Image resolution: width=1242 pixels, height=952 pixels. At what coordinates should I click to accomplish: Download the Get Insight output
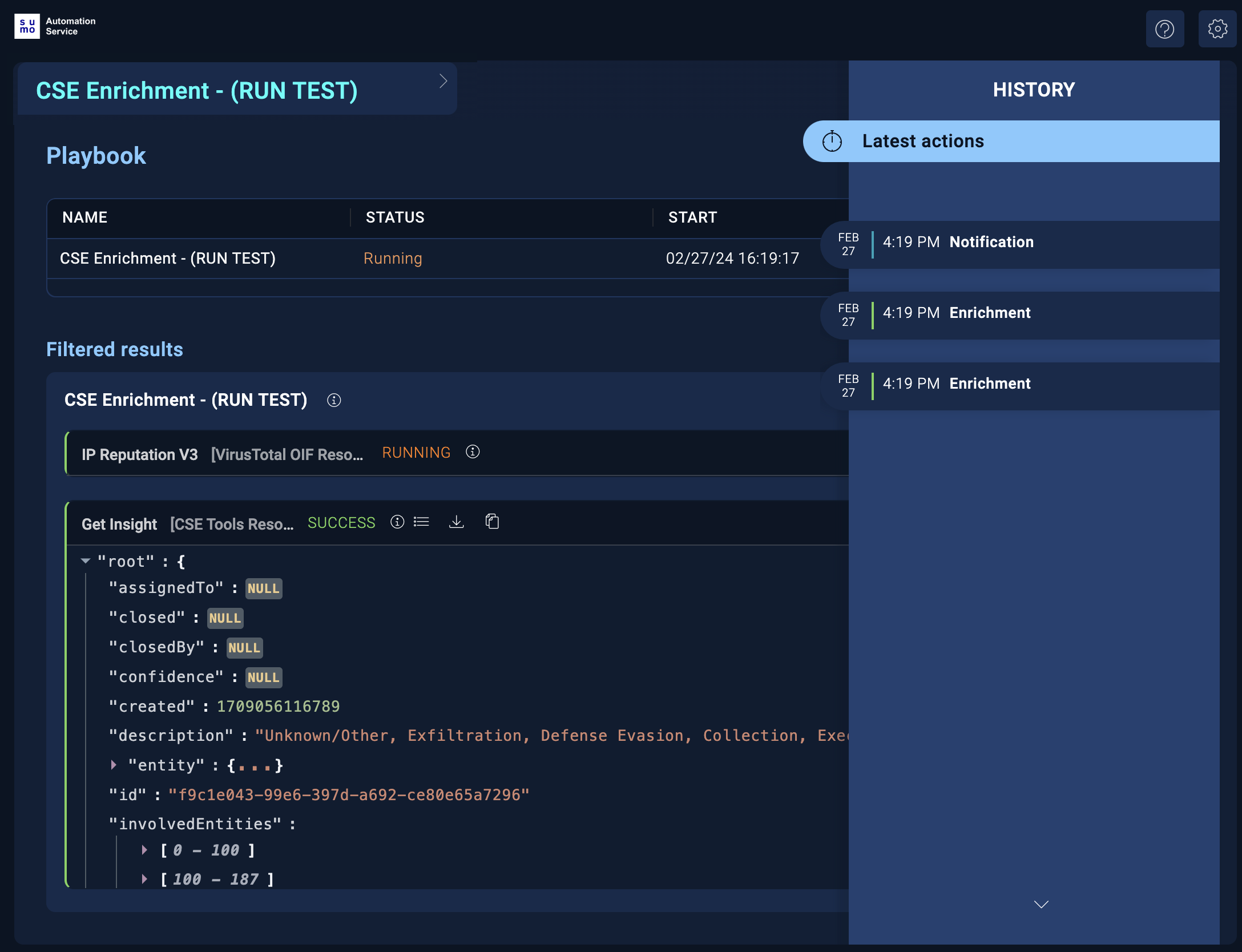click(x=457, y=522)
